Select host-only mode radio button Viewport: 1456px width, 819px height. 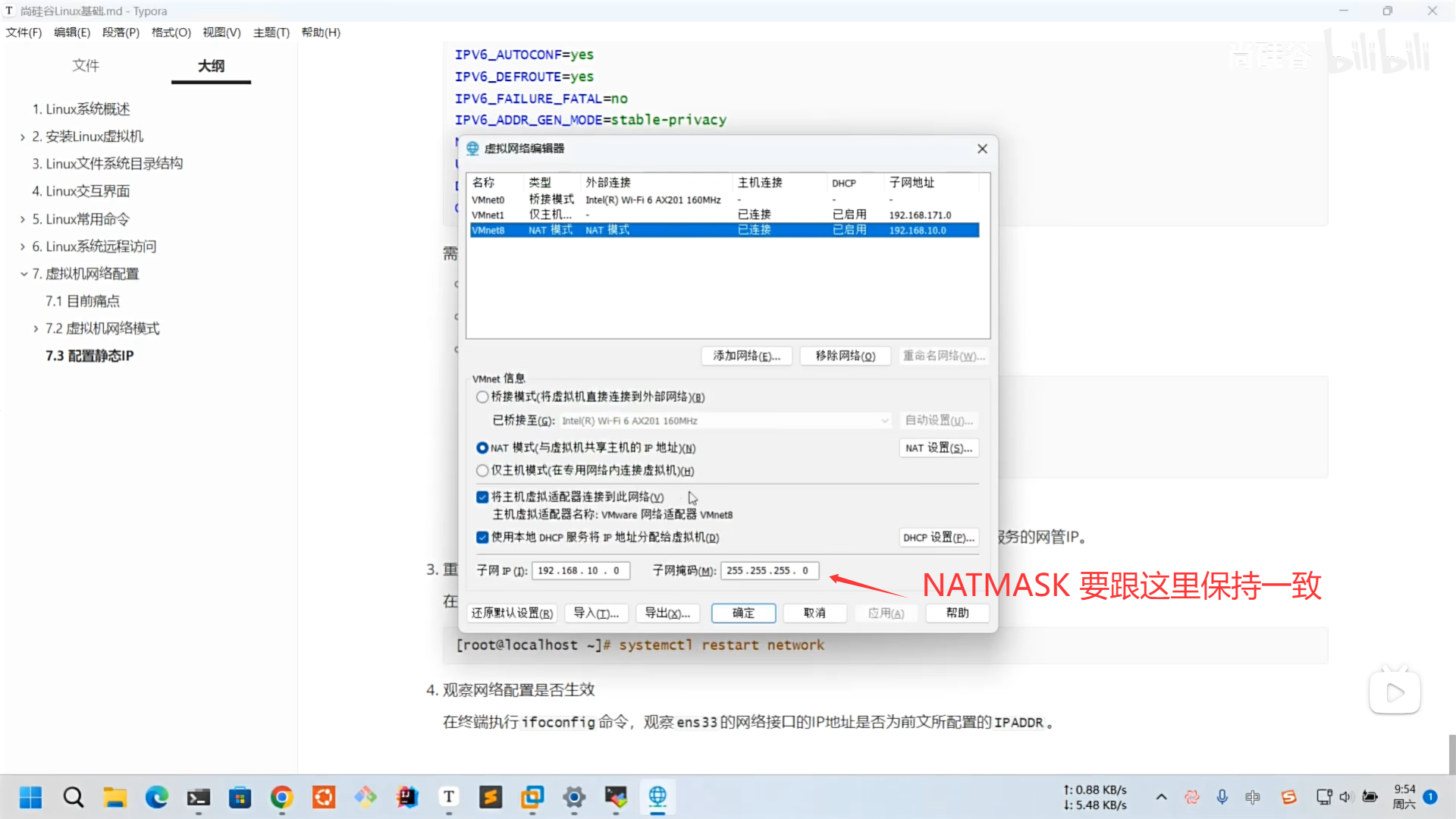(482, 470)
